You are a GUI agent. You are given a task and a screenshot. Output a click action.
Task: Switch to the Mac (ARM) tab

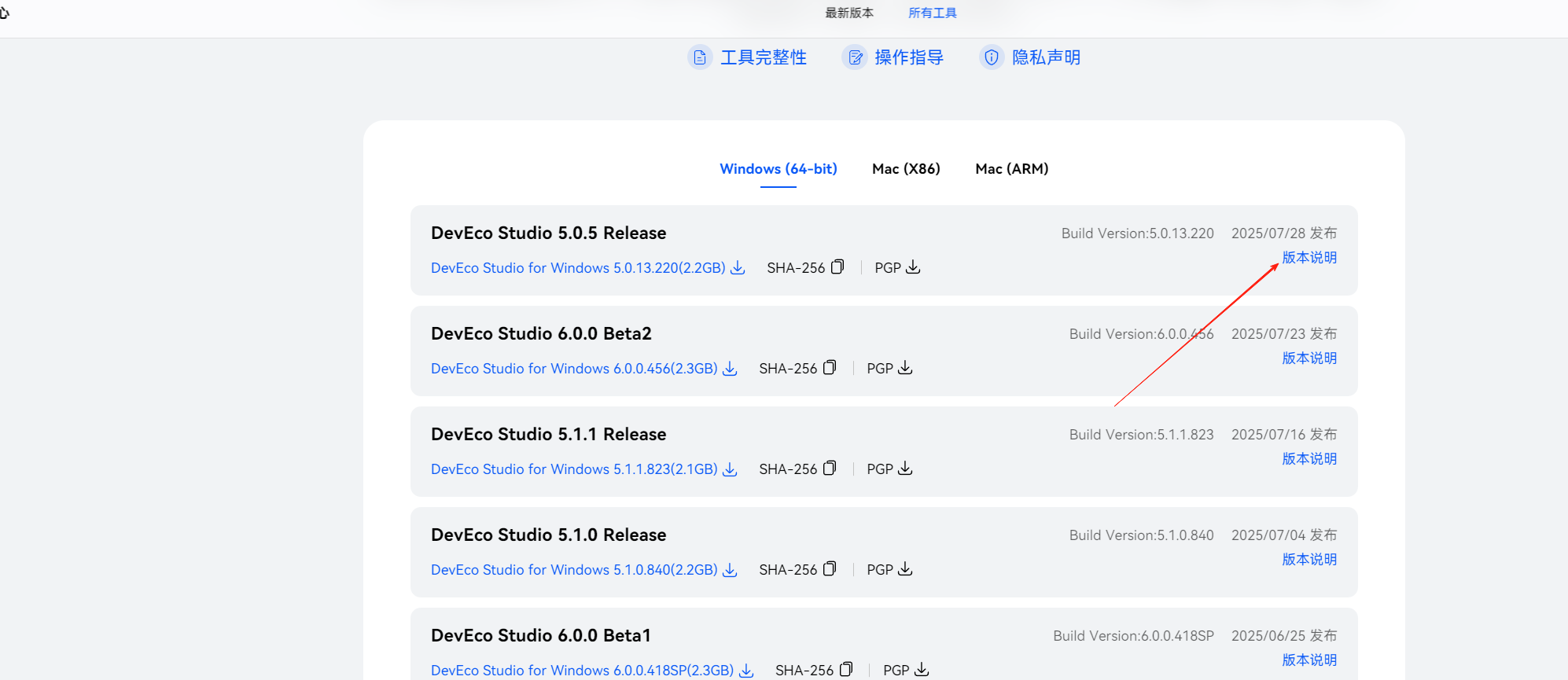tap(1012, 169)
